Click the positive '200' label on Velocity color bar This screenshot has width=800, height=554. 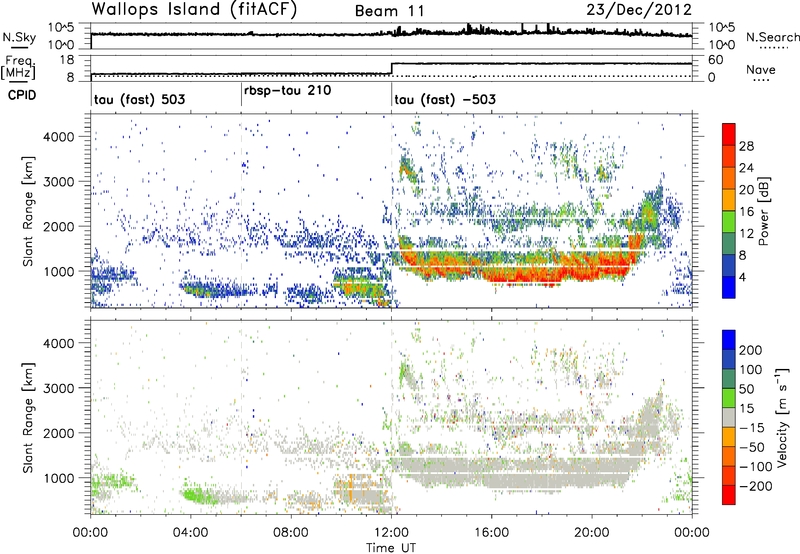pos(751,350)
